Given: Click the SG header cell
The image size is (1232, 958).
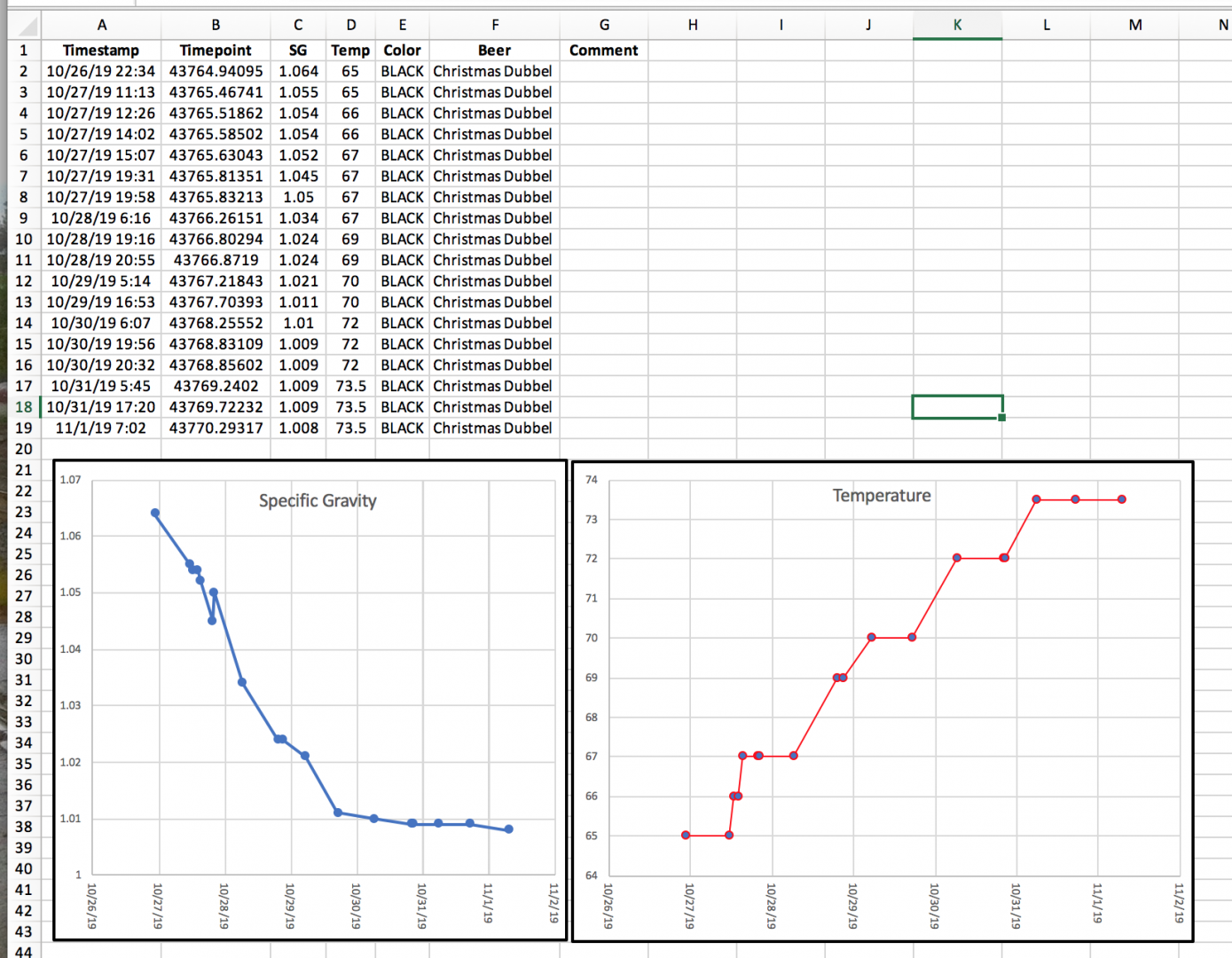Looking at the screenshot, I should coord(298,51).
